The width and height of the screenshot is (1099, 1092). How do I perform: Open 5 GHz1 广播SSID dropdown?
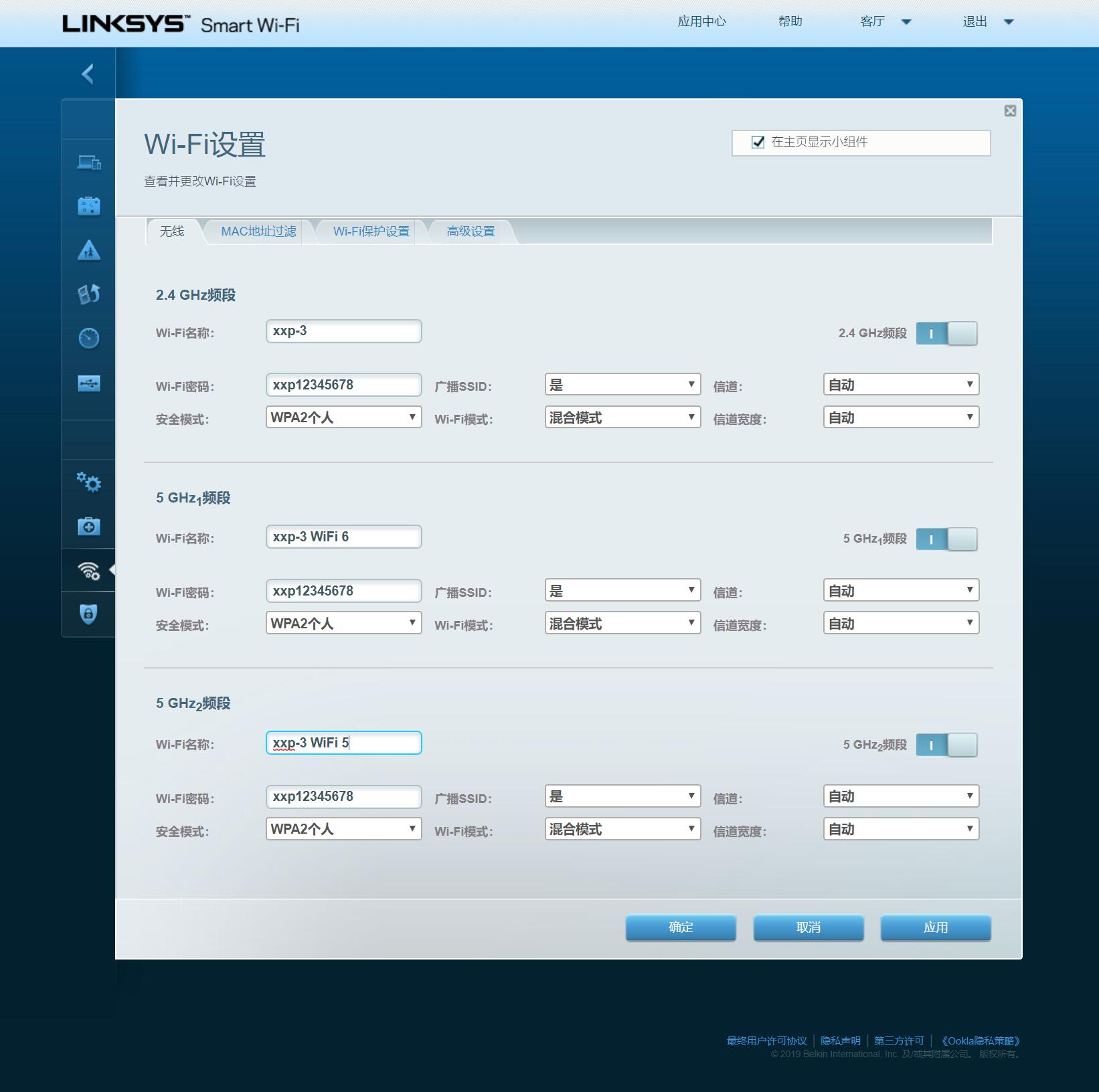(623, 590)
